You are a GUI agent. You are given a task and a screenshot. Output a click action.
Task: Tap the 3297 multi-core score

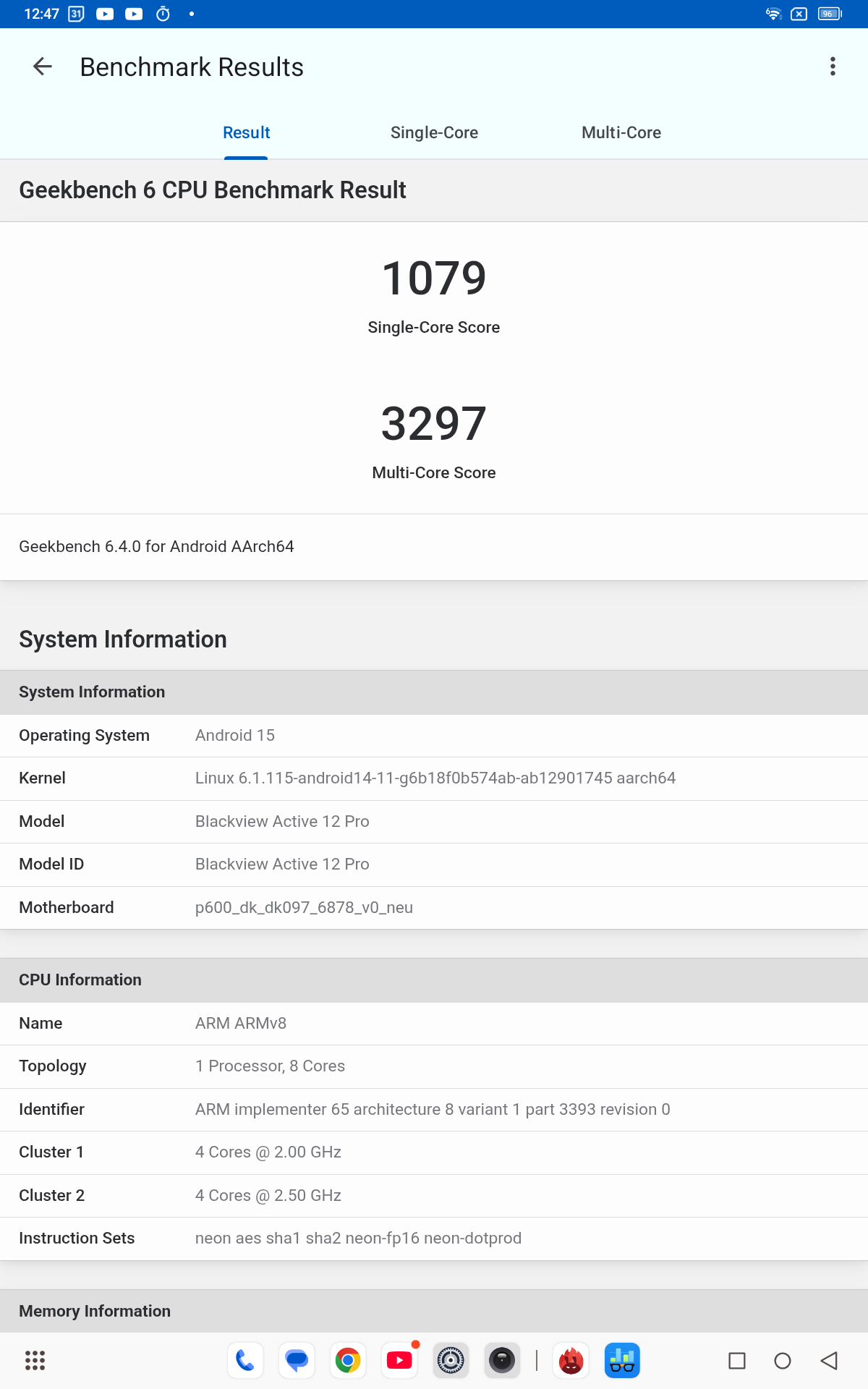(434, 424)
